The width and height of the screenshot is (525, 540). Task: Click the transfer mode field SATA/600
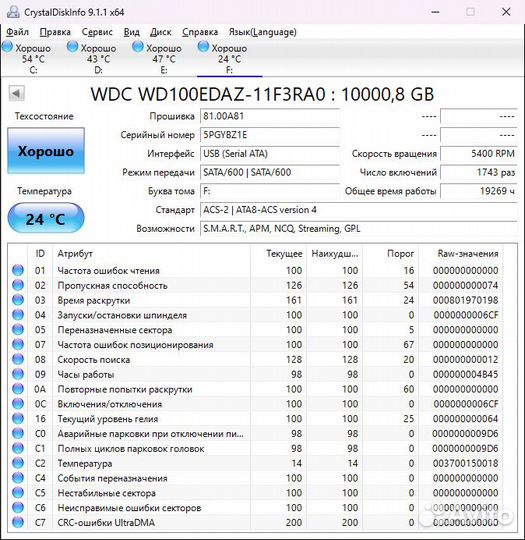tap(270, 172)
